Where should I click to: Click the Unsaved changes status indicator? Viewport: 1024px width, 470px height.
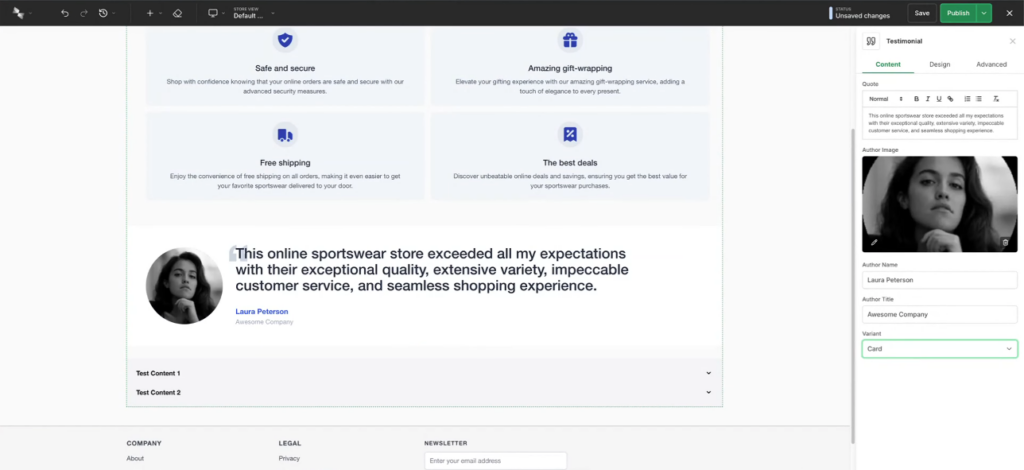click(859, 13)
